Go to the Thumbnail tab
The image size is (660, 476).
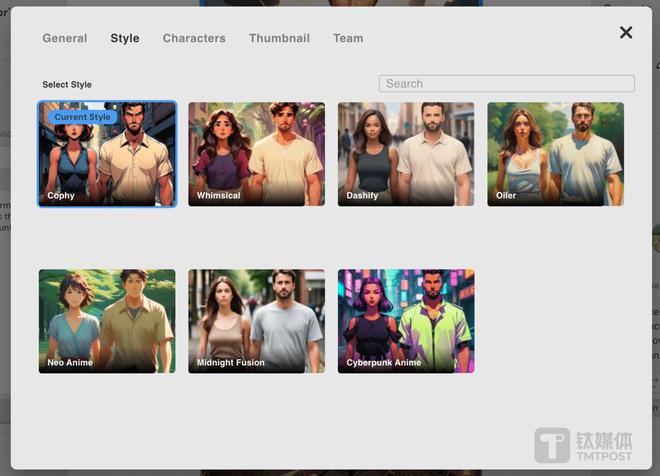coord(279,38)
